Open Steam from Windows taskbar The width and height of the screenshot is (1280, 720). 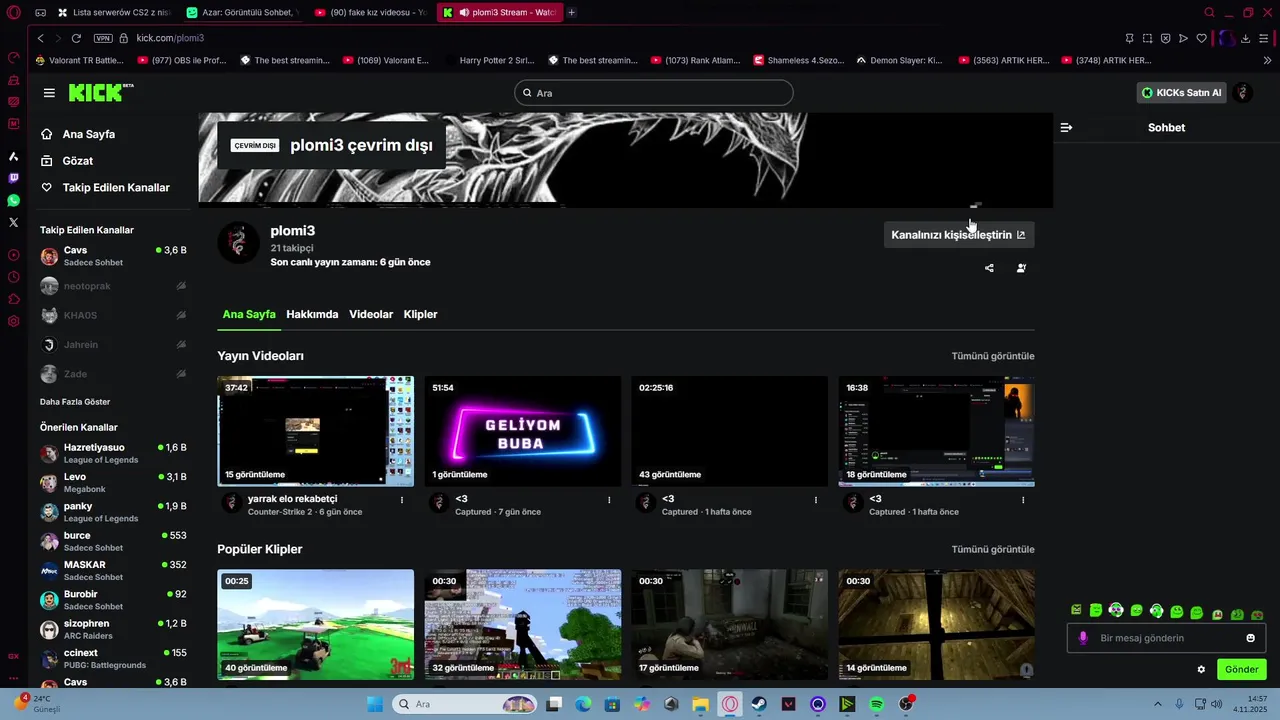click(759, 704)
